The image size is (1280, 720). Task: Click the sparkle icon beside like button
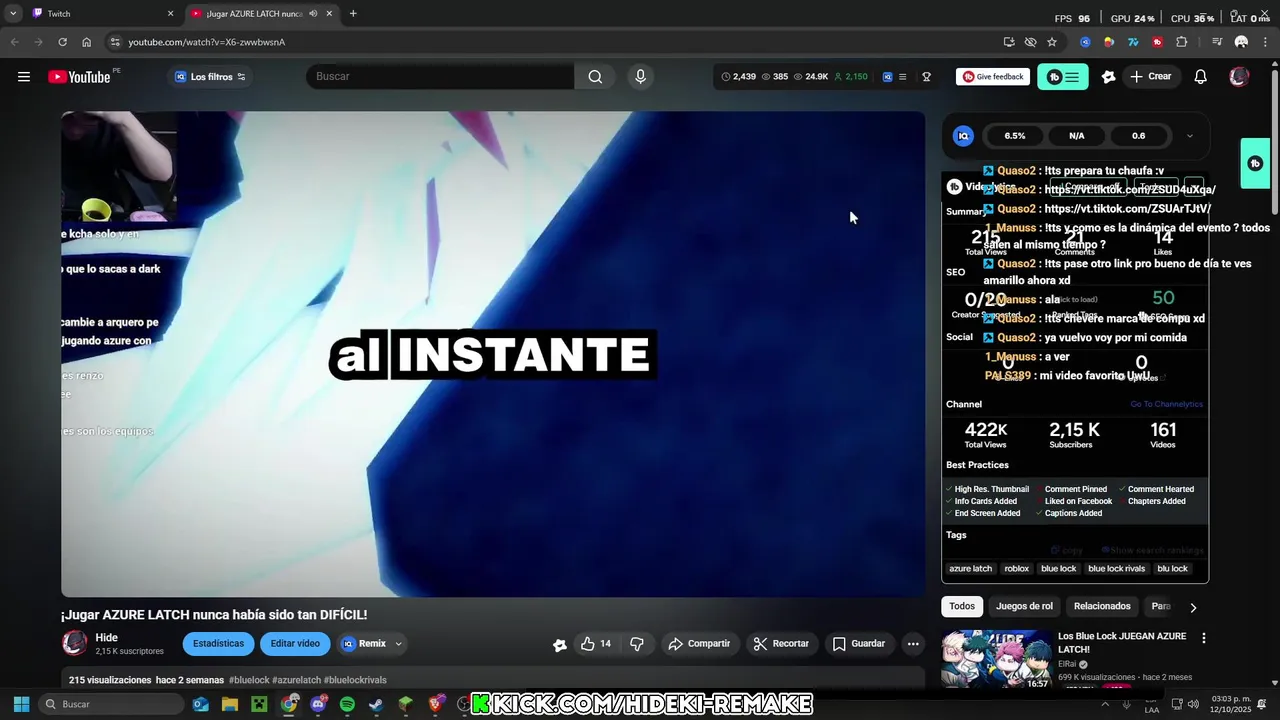[560, 644]
